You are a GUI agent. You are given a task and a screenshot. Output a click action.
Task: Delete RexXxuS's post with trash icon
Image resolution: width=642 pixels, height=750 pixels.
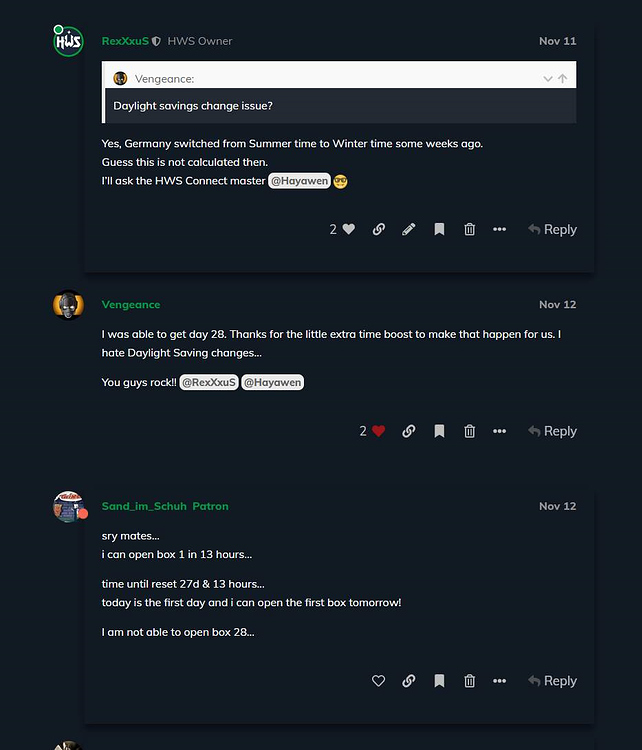coord(469,229)
